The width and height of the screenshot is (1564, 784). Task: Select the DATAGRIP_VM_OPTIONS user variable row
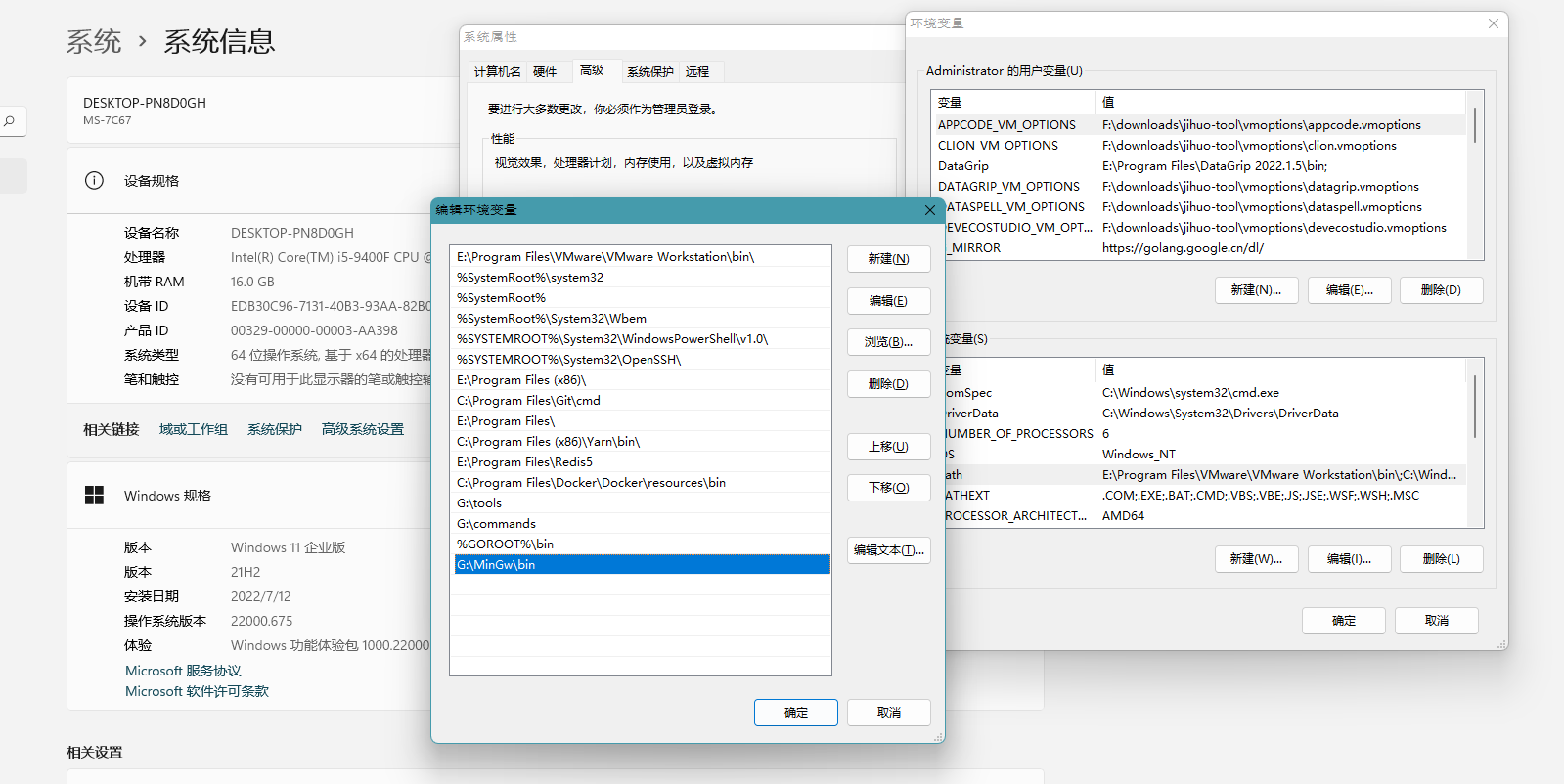point(1200,187)
